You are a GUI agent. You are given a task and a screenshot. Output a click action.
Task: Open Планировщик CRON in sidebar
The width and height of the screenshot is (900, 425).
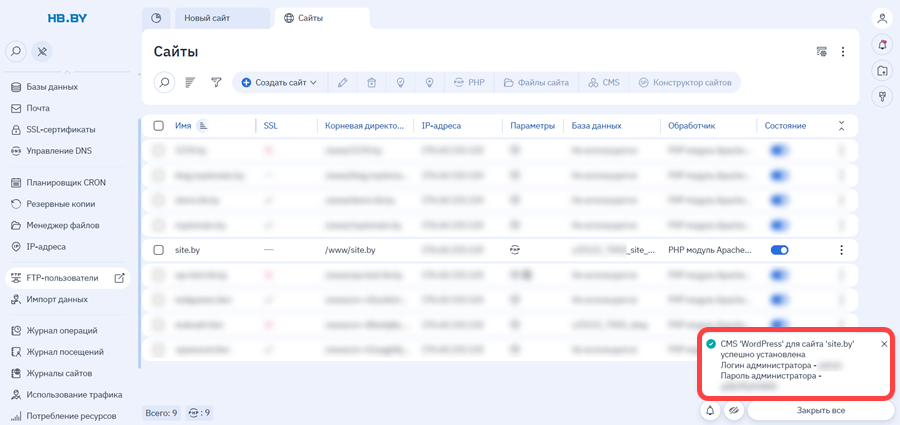(x=68, y=183)
